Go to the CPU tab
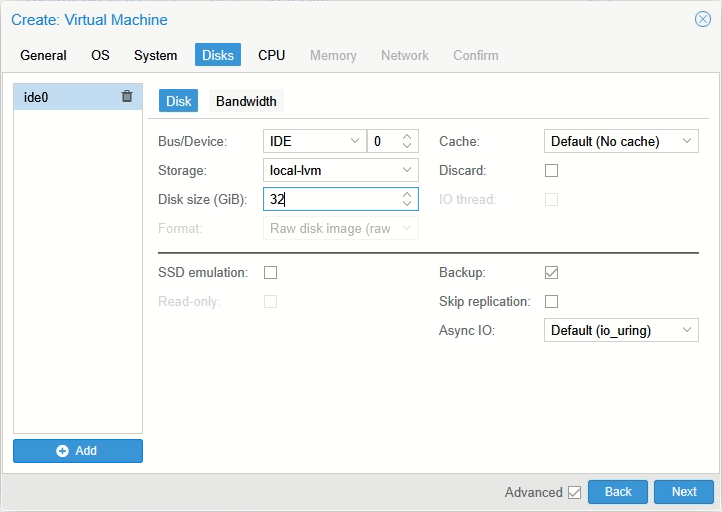Viewport: 722px width, 512px height. (271, 55)
